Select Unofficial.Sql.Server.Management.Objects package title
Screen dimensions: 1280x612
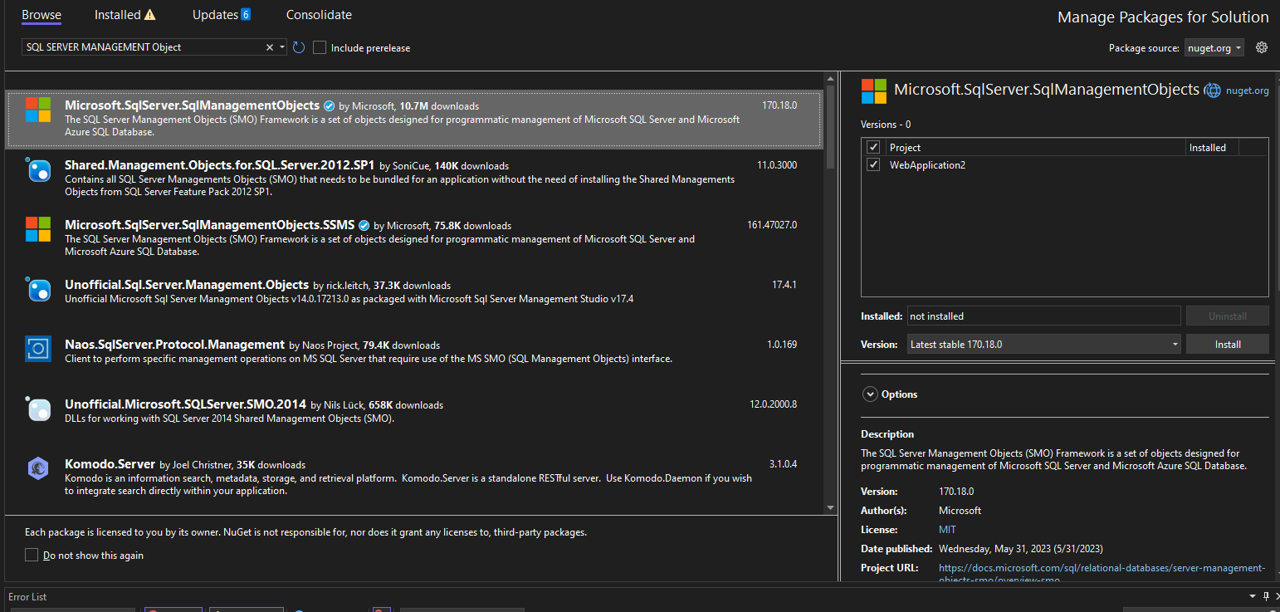187,285
